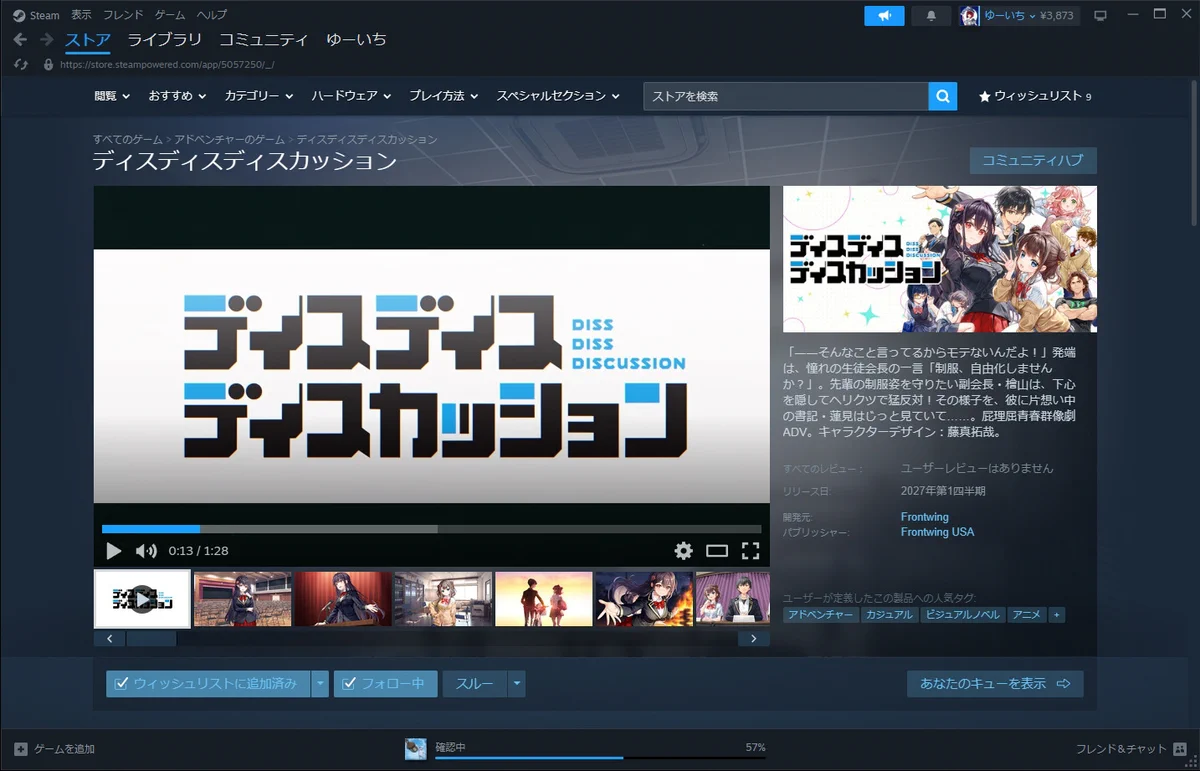The width and height of the screenshot is (1200, 771).
Task: Click the Big Picture monitor icon
Action: click(1101, 15)
